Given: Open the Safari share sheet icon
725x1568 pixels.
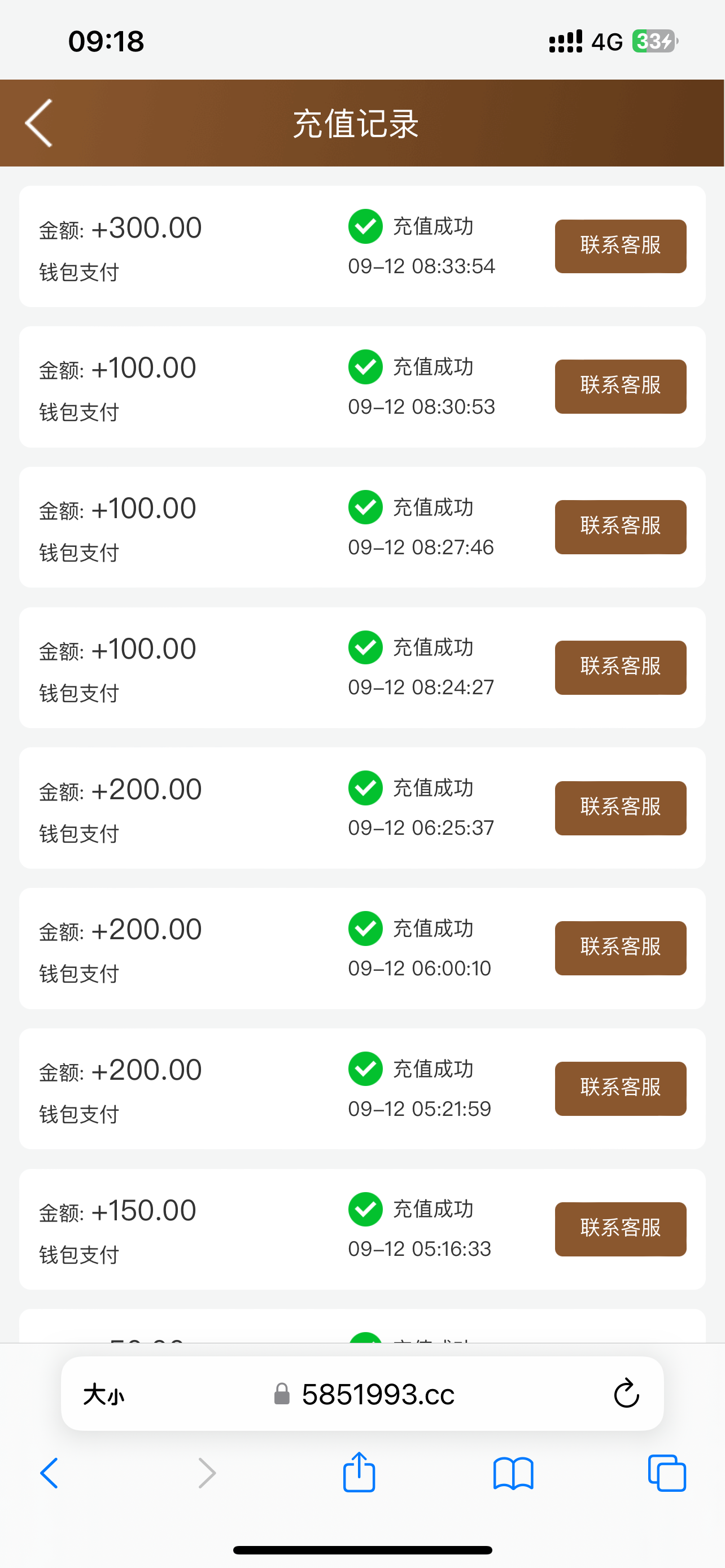Looking at the screenshot, I should tap(359, 1473).
